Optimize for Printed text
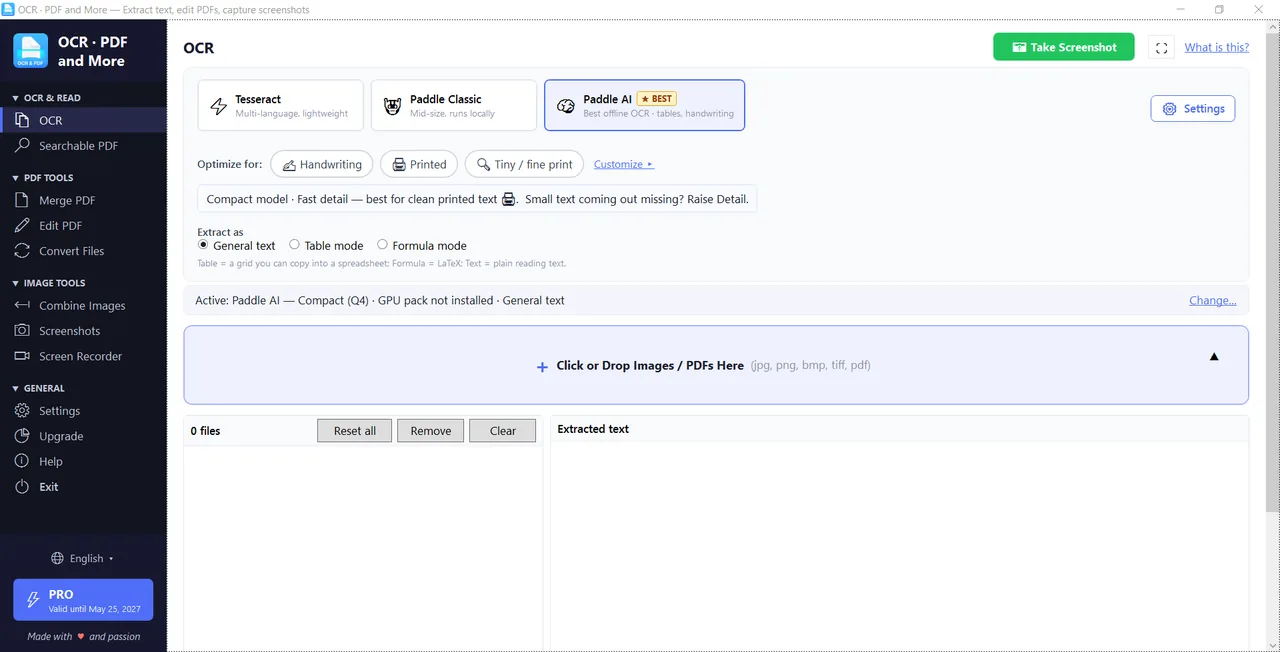1280x652 pixels. 419,164
